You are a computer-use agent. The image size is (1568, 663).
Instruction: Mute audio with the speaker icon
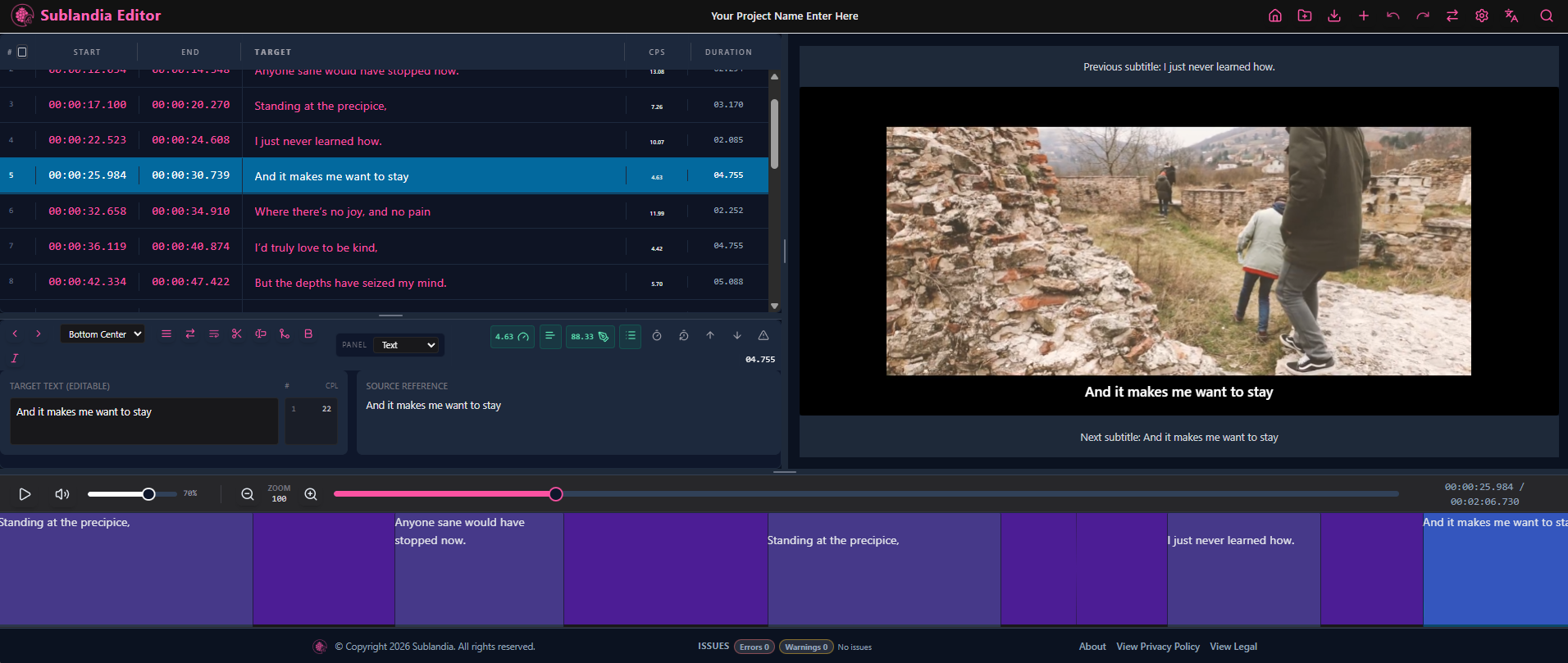tap(62, 494)
